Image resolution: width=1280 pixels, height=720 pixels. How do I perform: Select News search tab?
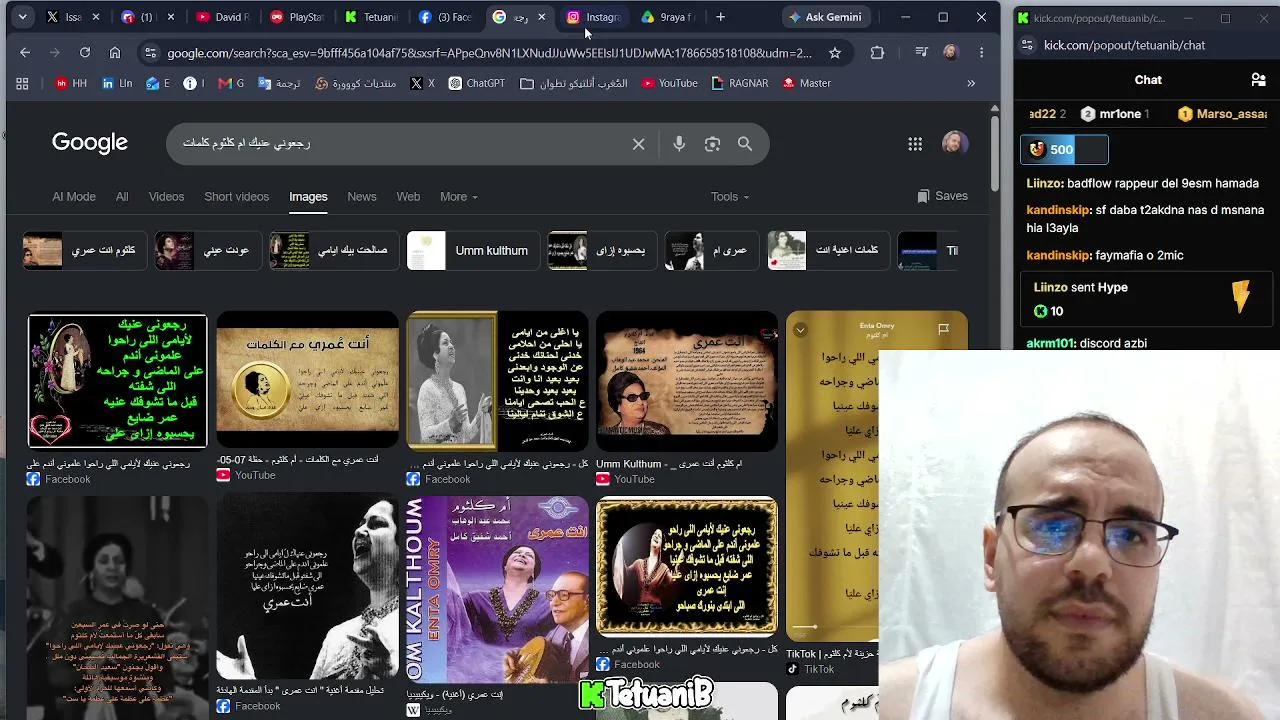pyautogui.click(x=362, y=197)
